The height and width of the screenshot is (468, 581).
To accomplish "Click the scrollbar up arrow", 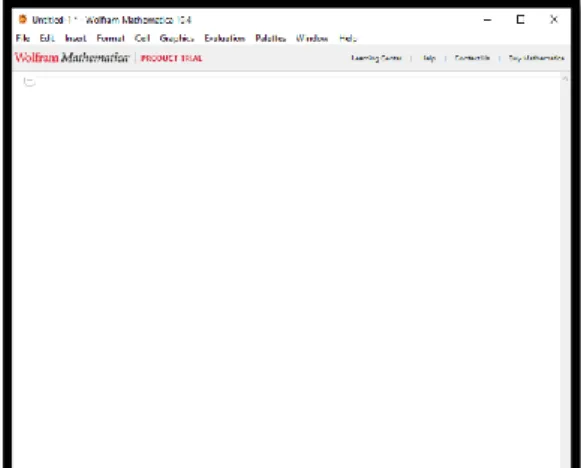I will click(565, 79).
